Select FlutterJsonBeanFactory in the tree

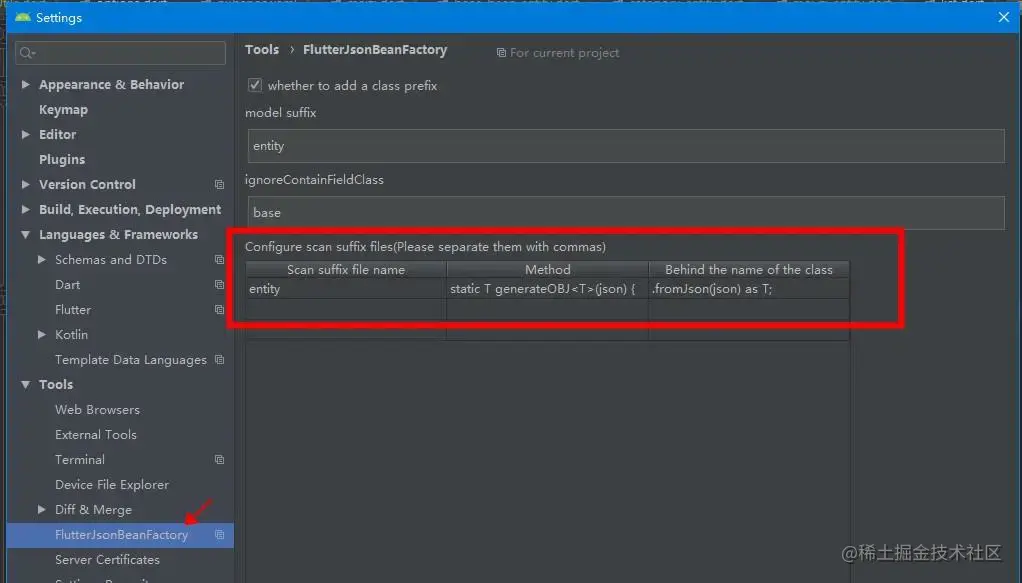(120, 535)
